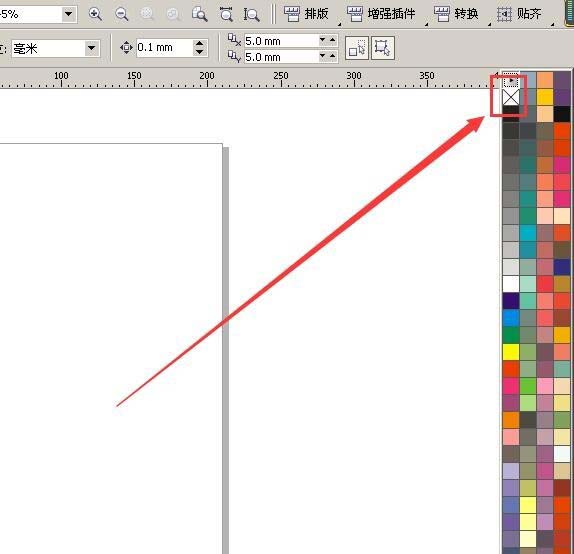
Task: Pick the bright blue swatch in leftmost palette column
Action: [x=511, y=318]
